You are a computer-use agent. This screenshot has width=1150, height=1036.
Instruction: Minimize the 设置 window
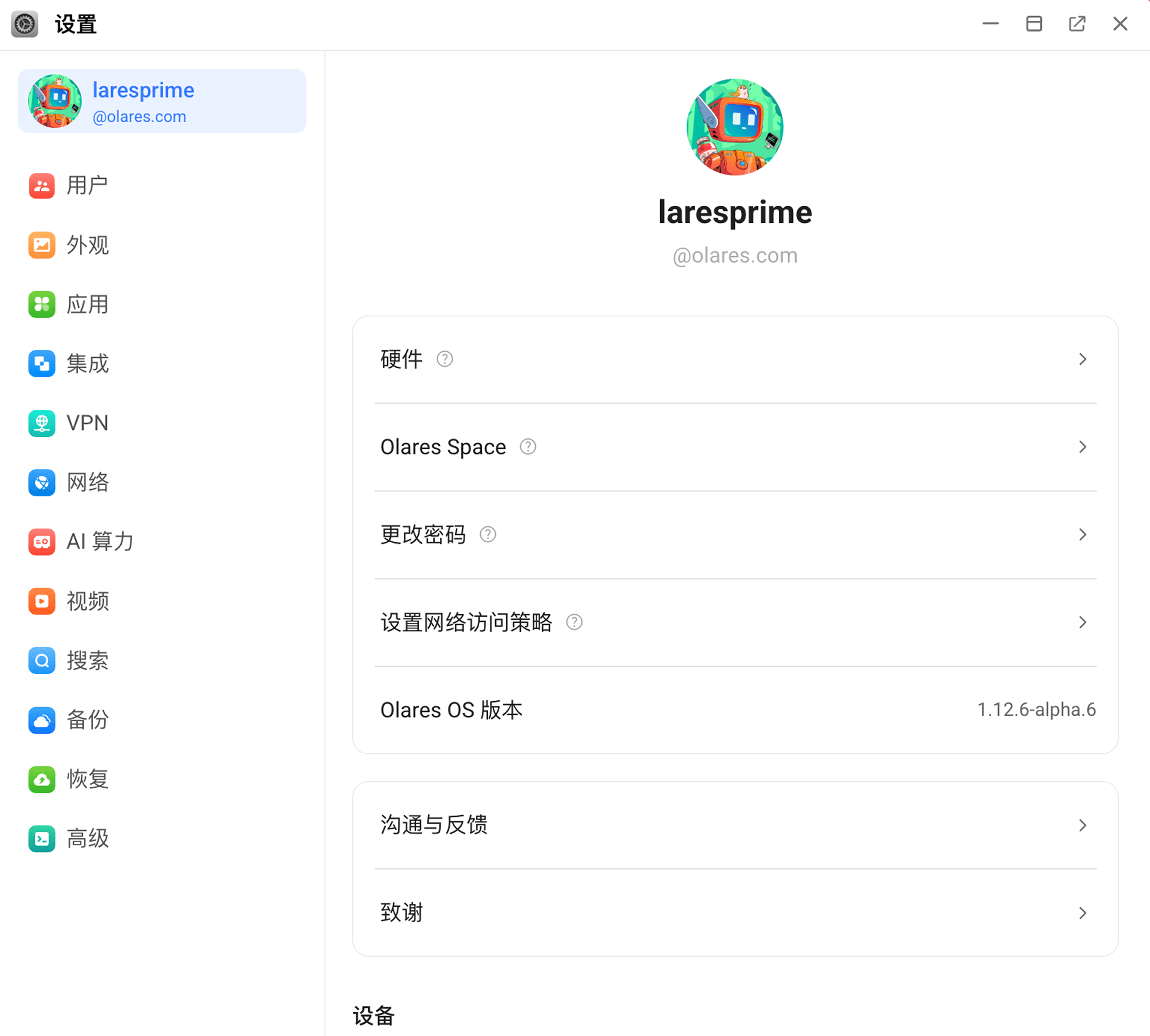(991, 24)
